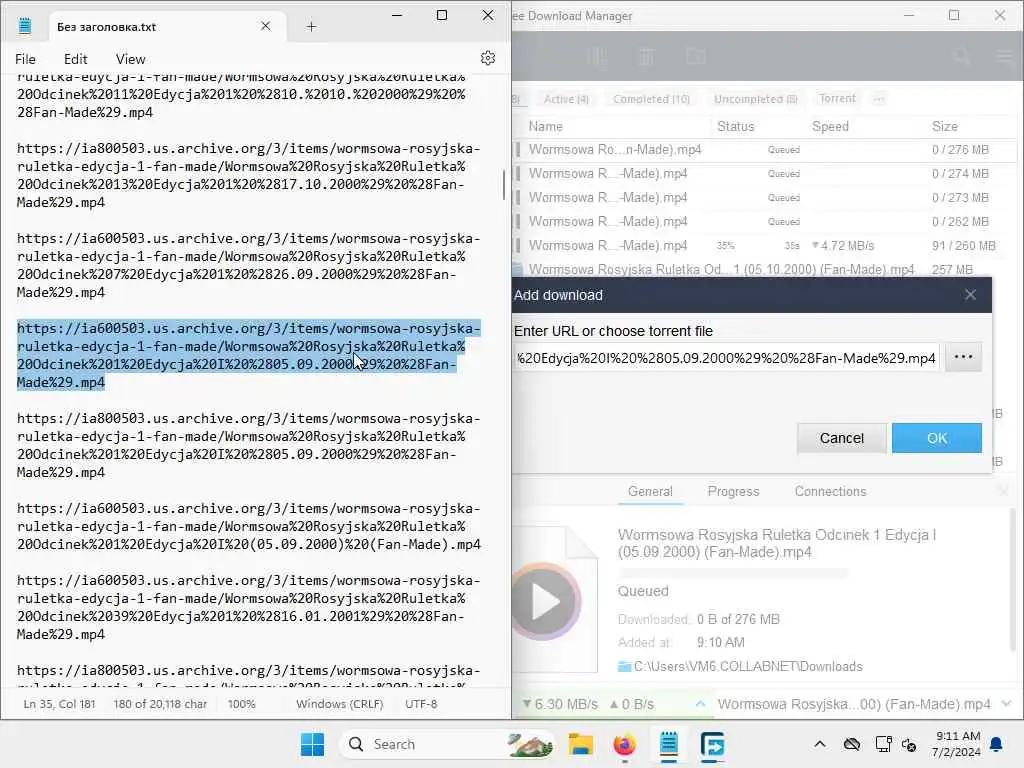
Task: Switch to Uncompleted filter
Action: click(756, 99)
